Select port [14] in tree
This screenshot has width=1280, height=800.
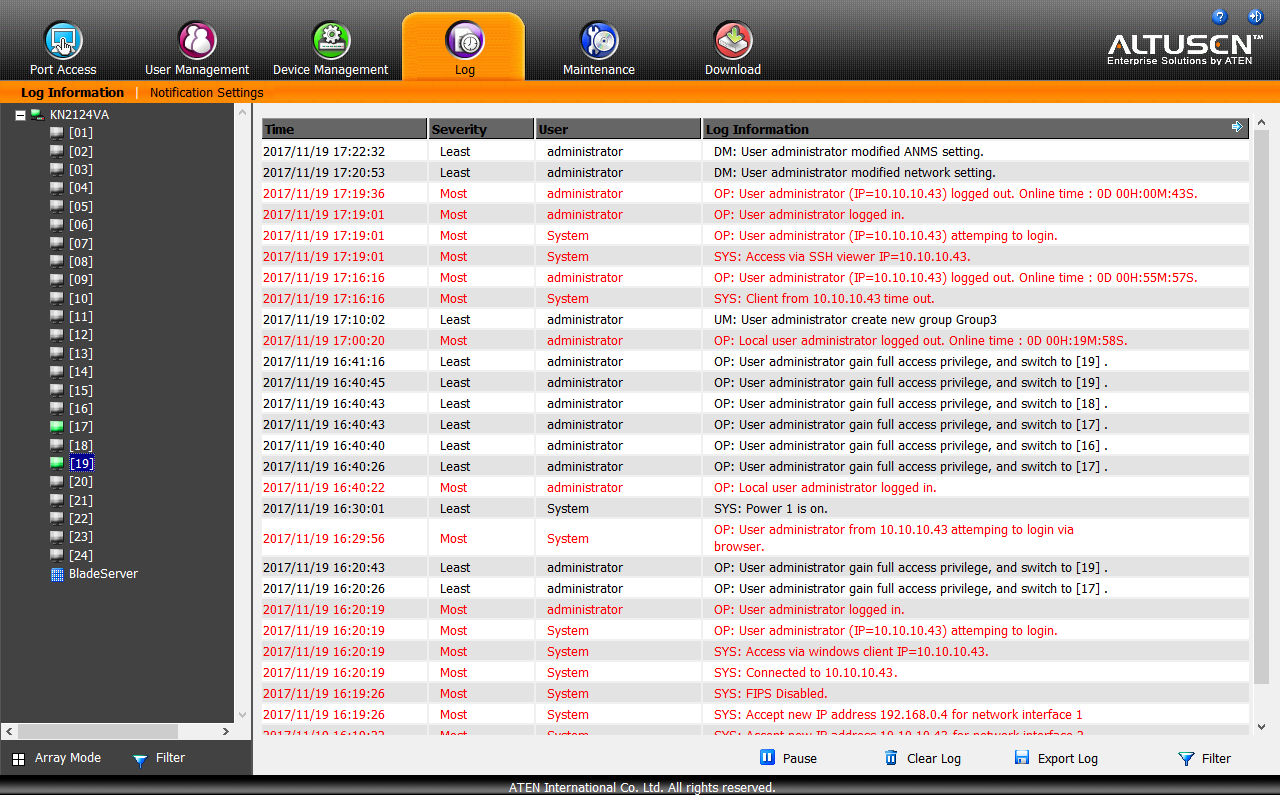[81, 372]
